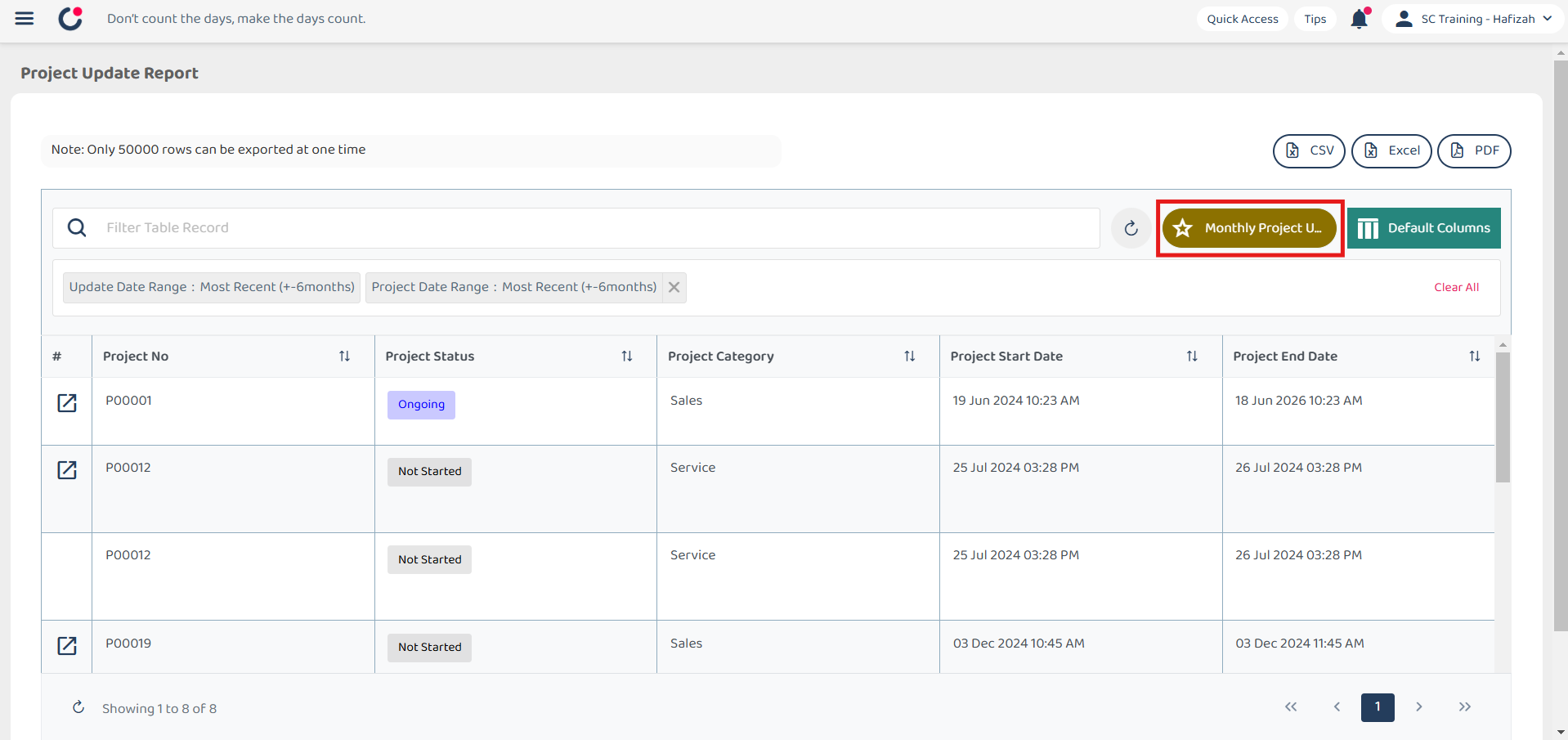Export report as Excel
Image resolution: width=1568 pixels, height=740 pixels.
1391,151
